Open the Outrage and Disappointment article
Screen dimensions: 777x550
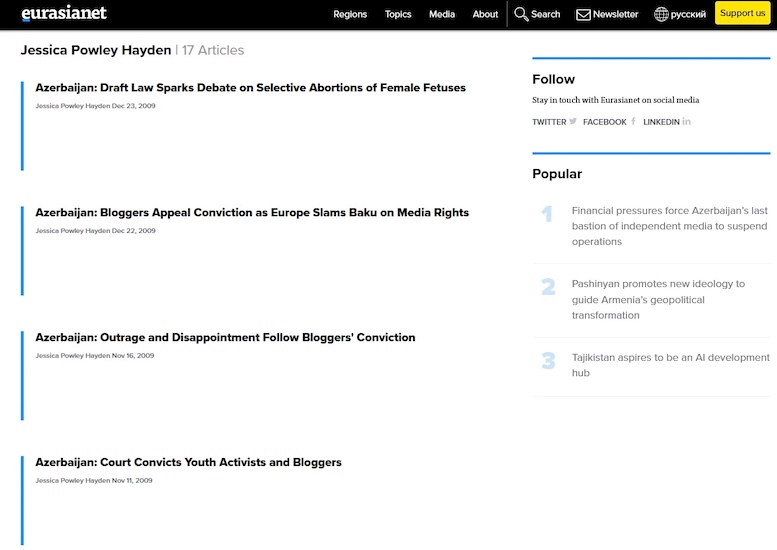point(225,337)
